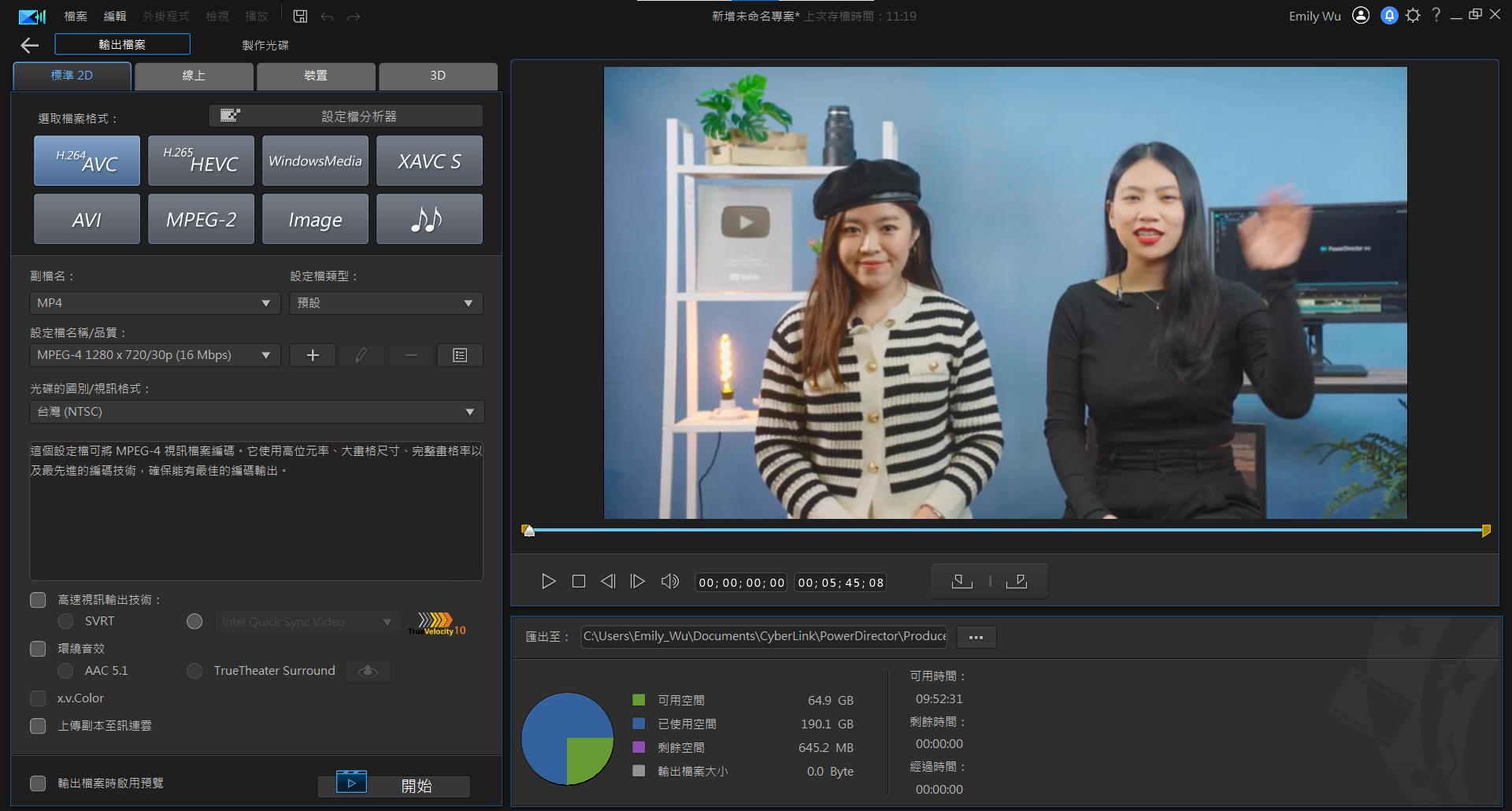The height and width of the screenshot is (811, 1512).
Task: Click the back arrow icon
Action: click(x=30, y=46)
